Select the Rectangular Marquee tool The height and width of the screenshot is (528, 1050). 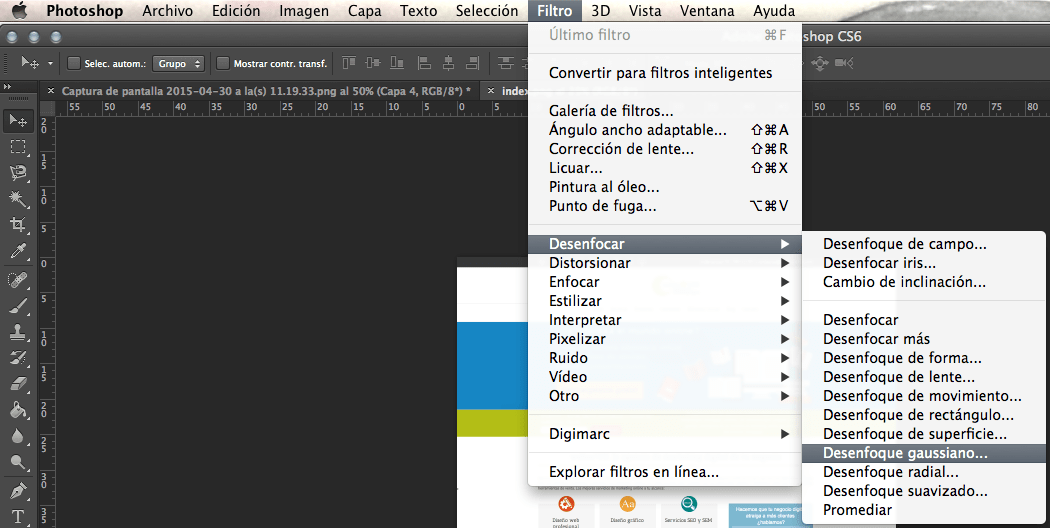(x=18, y=146)
